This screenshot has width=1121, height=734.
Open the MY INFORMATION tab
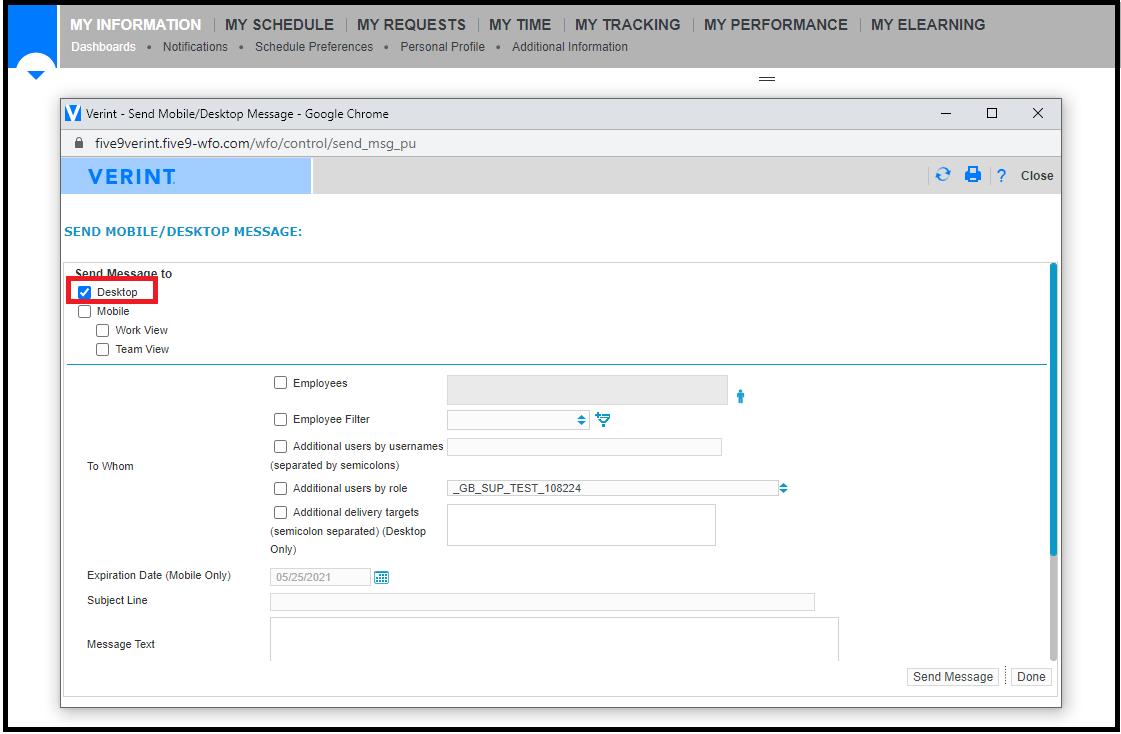click(136, 24)
